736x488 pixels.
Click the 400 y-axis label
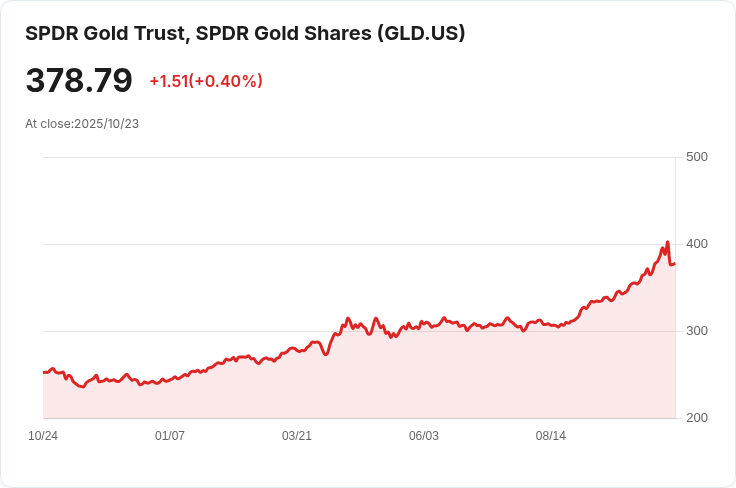tap(697, 244)
